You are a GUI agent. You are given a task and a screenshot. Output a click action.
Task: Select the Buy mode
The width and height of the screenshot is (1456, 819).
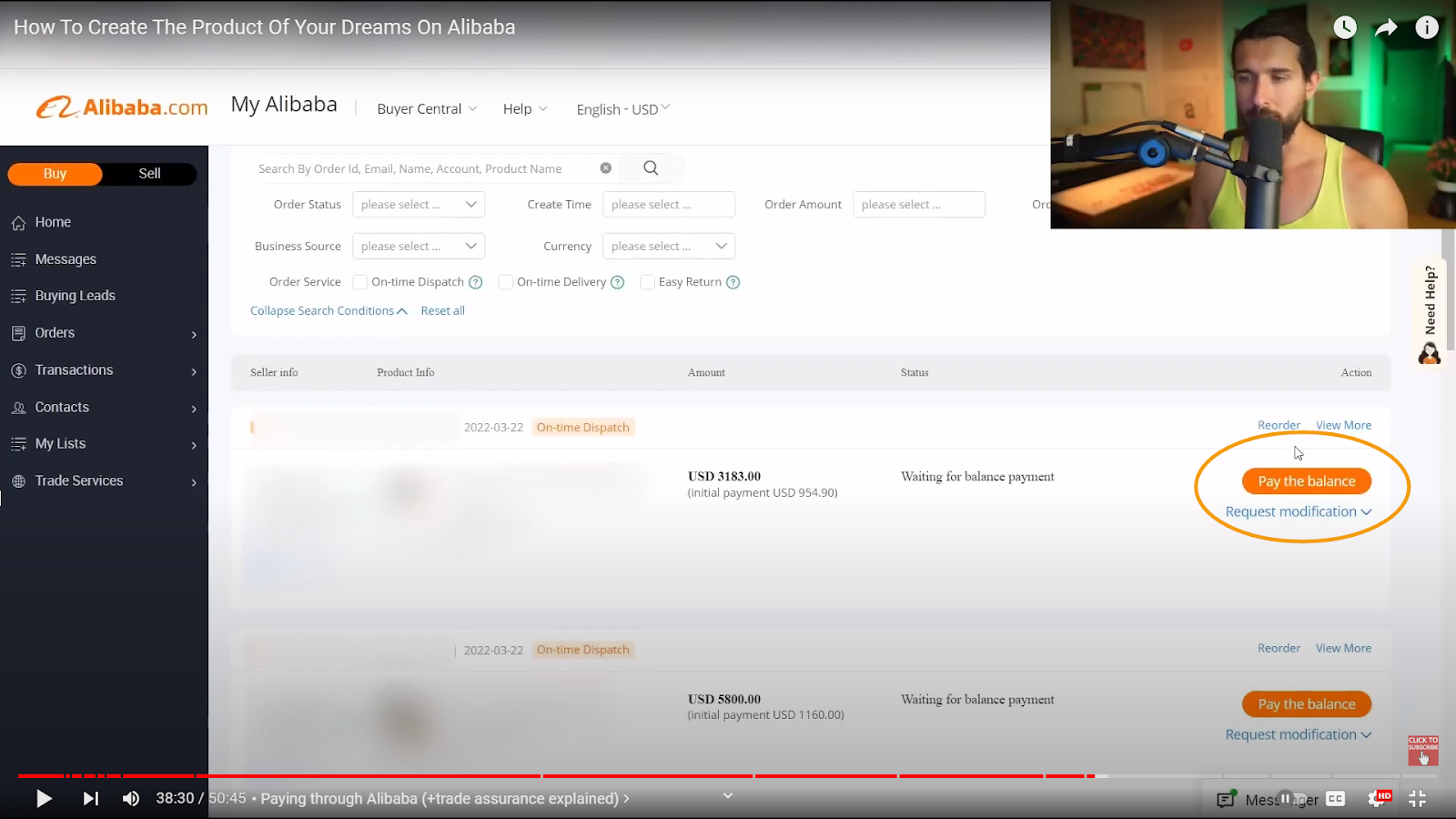pyautogui.click(x=55, y=173)
